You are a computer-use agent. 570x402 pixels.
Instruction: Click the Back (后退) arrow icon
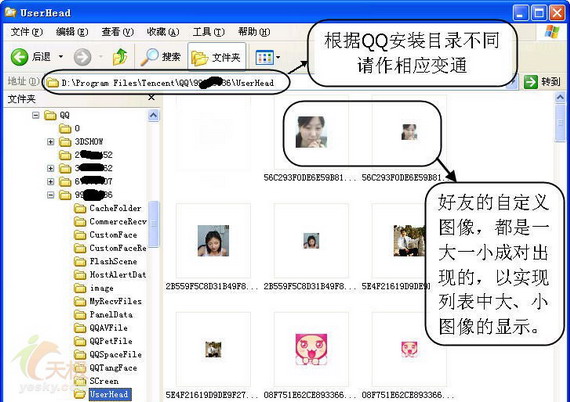(x=19, y=57)
